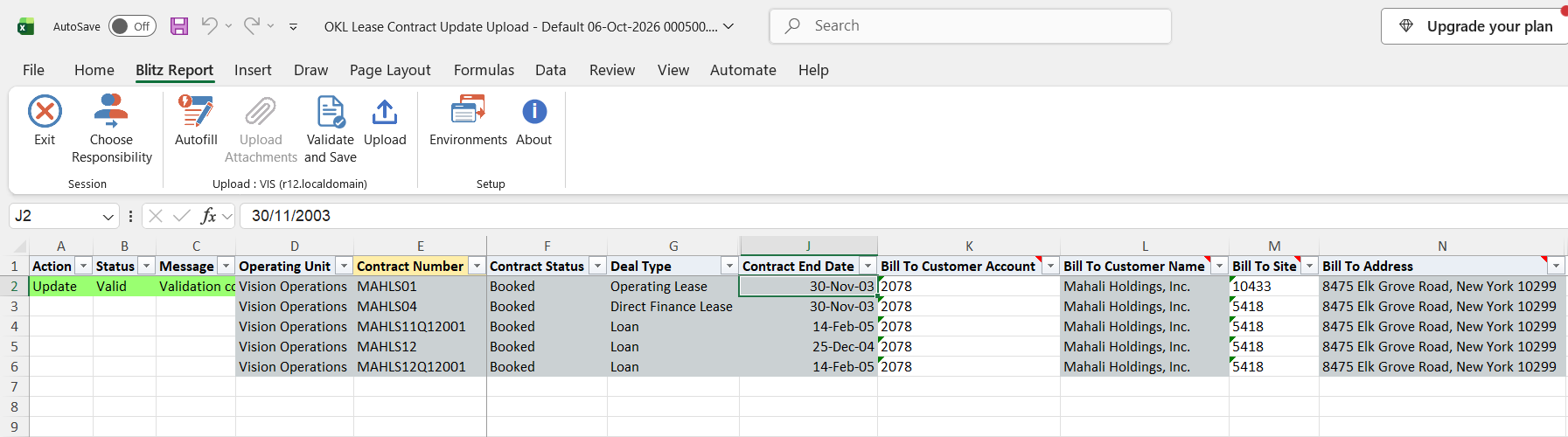Click the Redo arrow
The image size is (1568, 437).
tap(252, 26)
